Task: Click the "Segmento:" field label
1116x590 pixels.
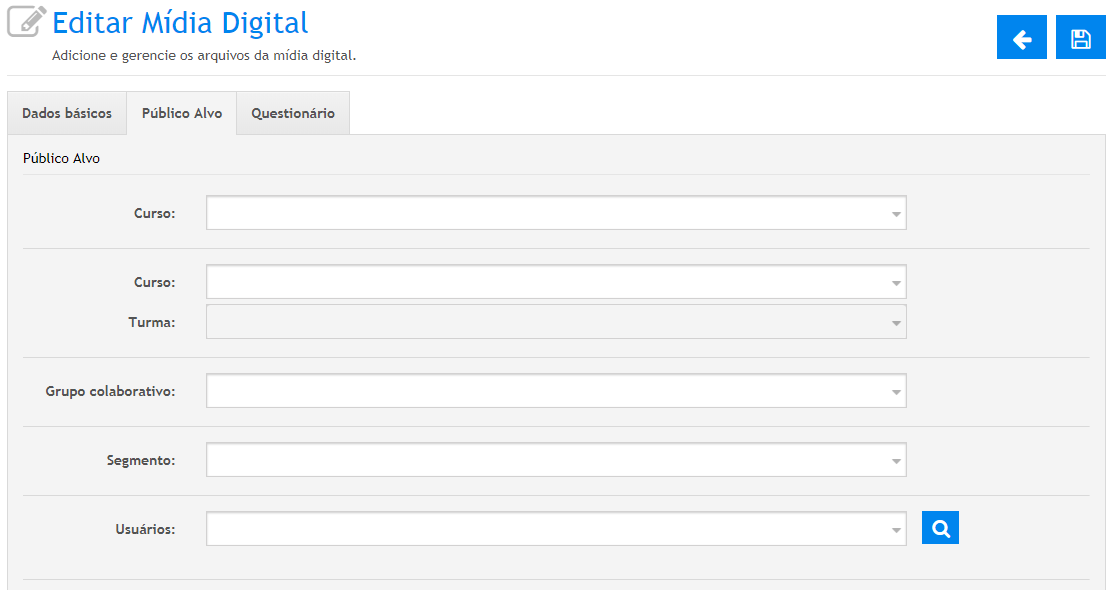Action: pos(141,460)
